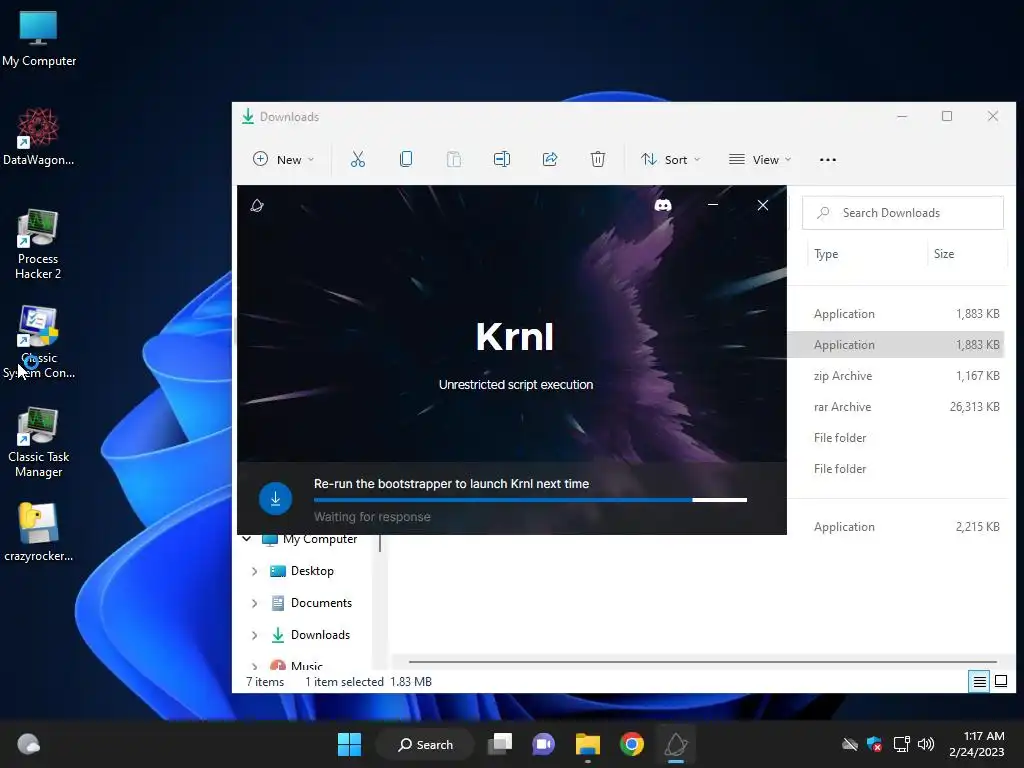Click the taskbar Search box

[x=425, y=744]
